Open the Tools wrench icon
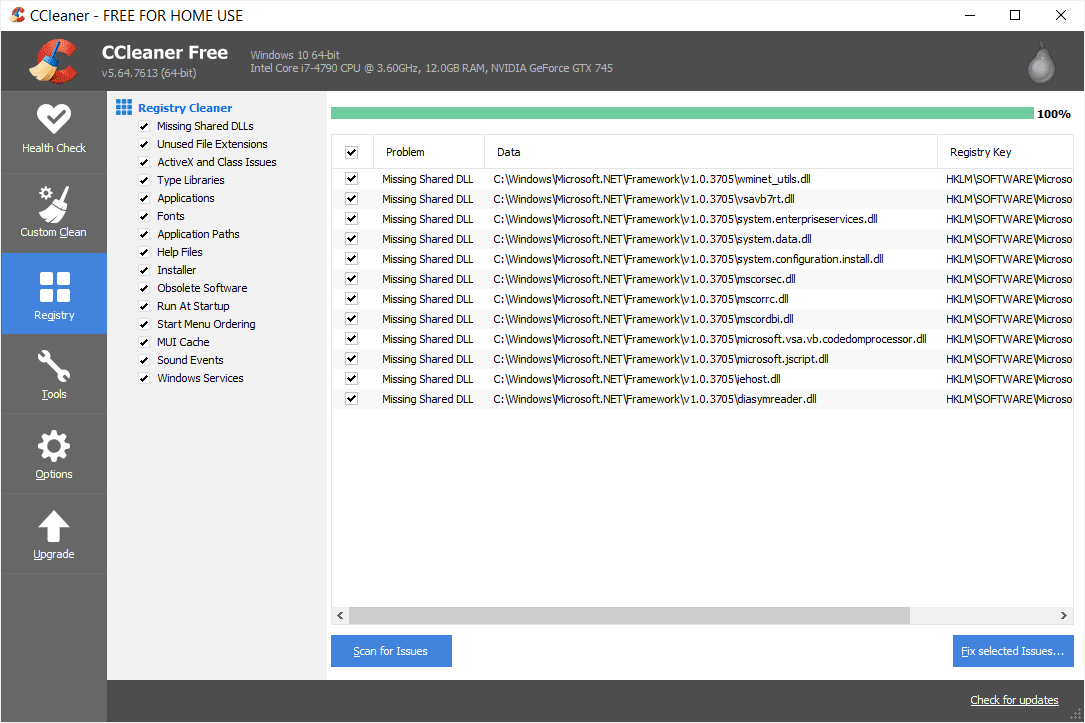The image size is (1085, 723). [54, 366]
